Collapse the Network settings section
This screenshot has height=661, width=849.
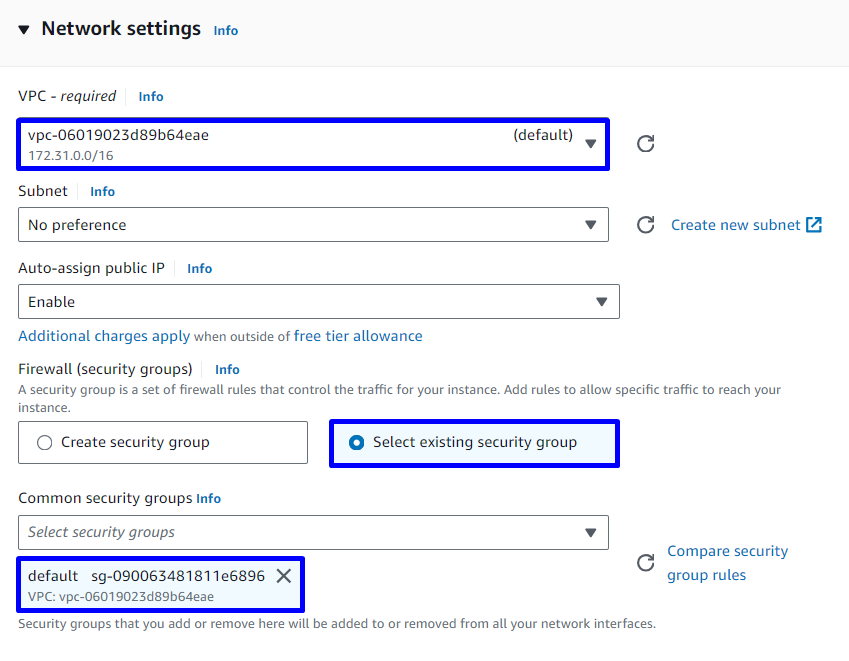point(24,30)
